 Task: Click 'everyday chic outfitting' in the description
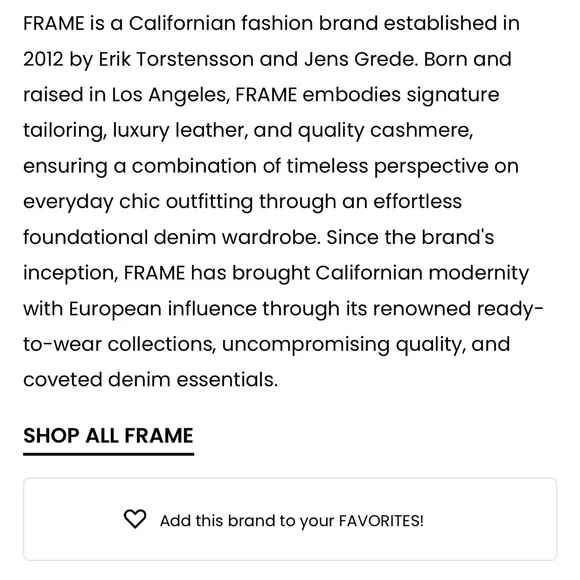point(138,202)
